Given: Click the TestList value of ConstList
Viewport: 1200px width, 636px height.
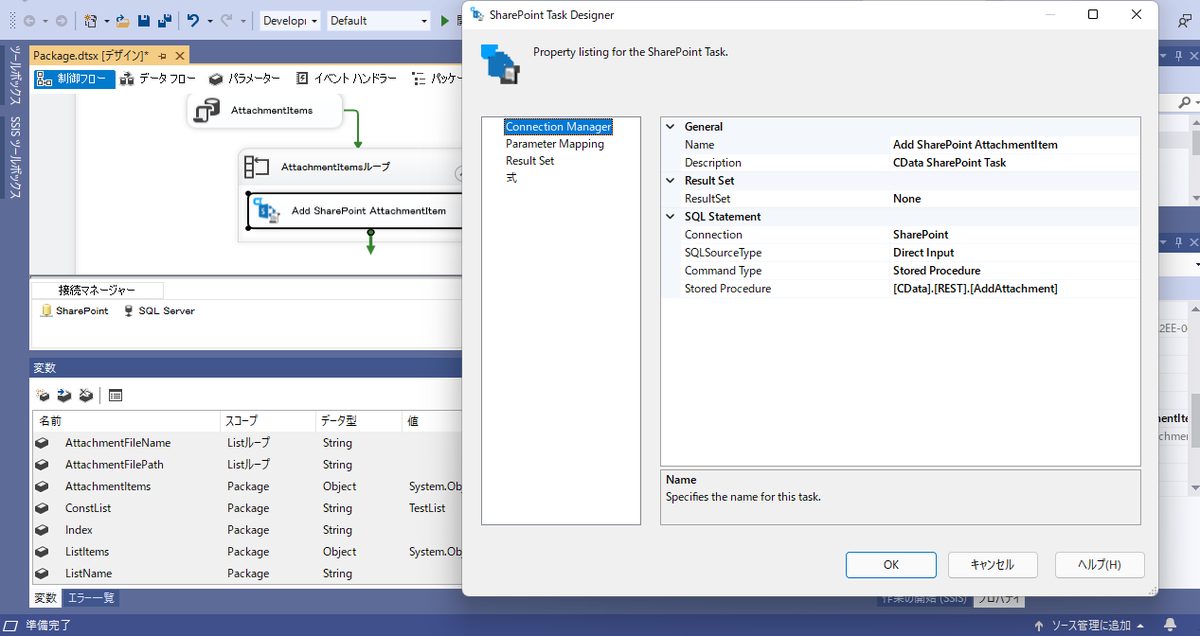Looking at the screenshot, I should [x=427, y=508].
